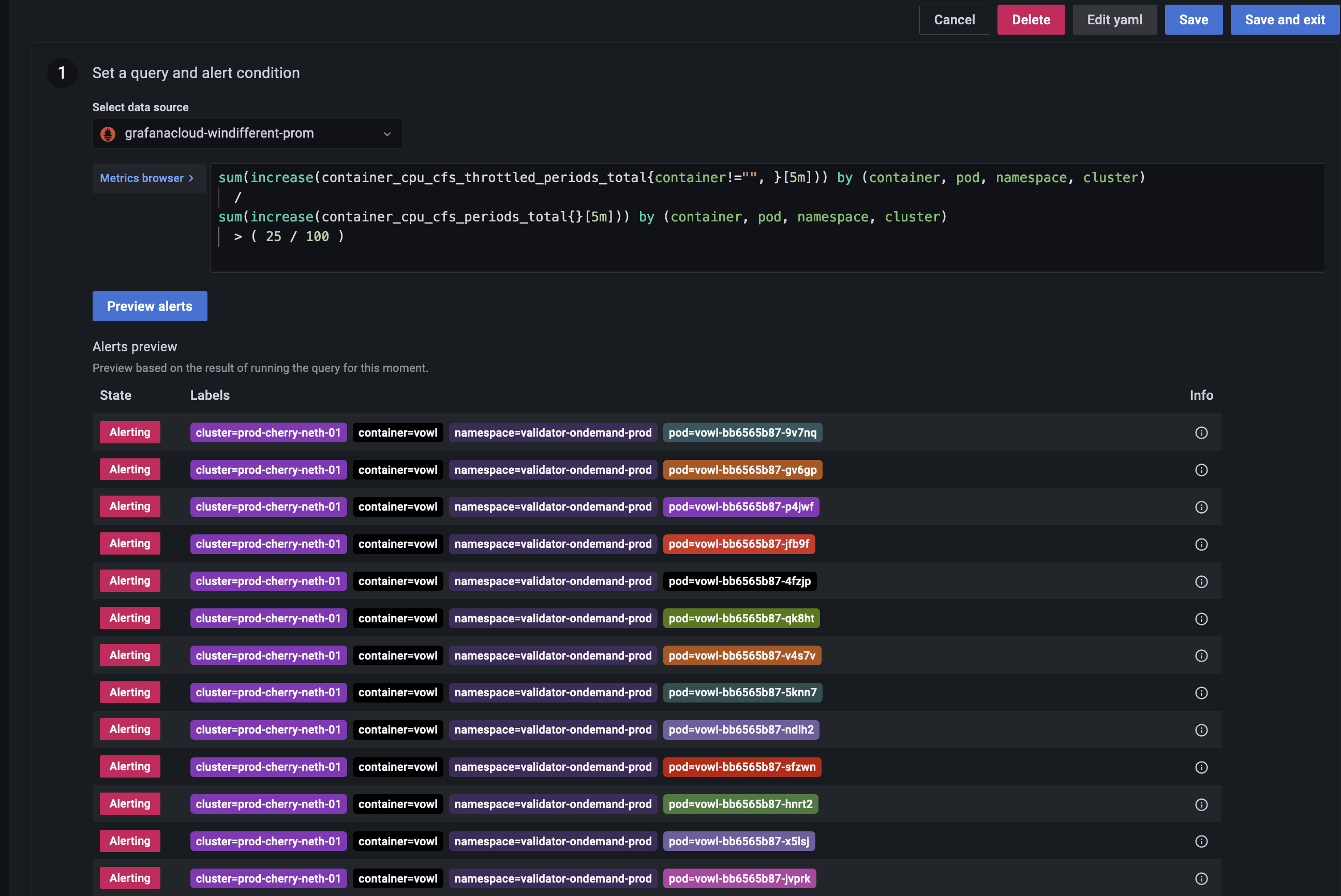
Task: Click label pod=vowl-bb6565b87-gv6gp
Action: click(742, 470)
